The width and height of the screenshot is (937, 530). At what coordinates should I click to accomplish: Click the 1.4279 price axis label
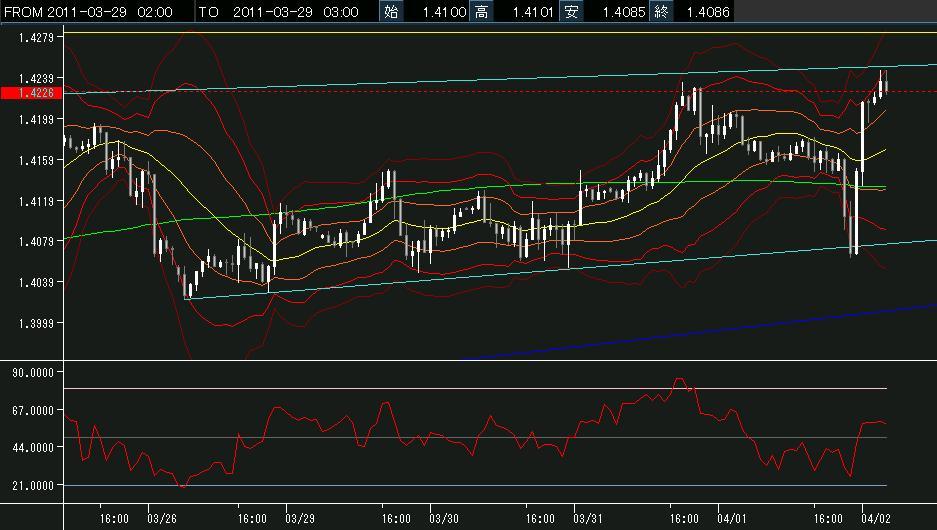[36, 36]
